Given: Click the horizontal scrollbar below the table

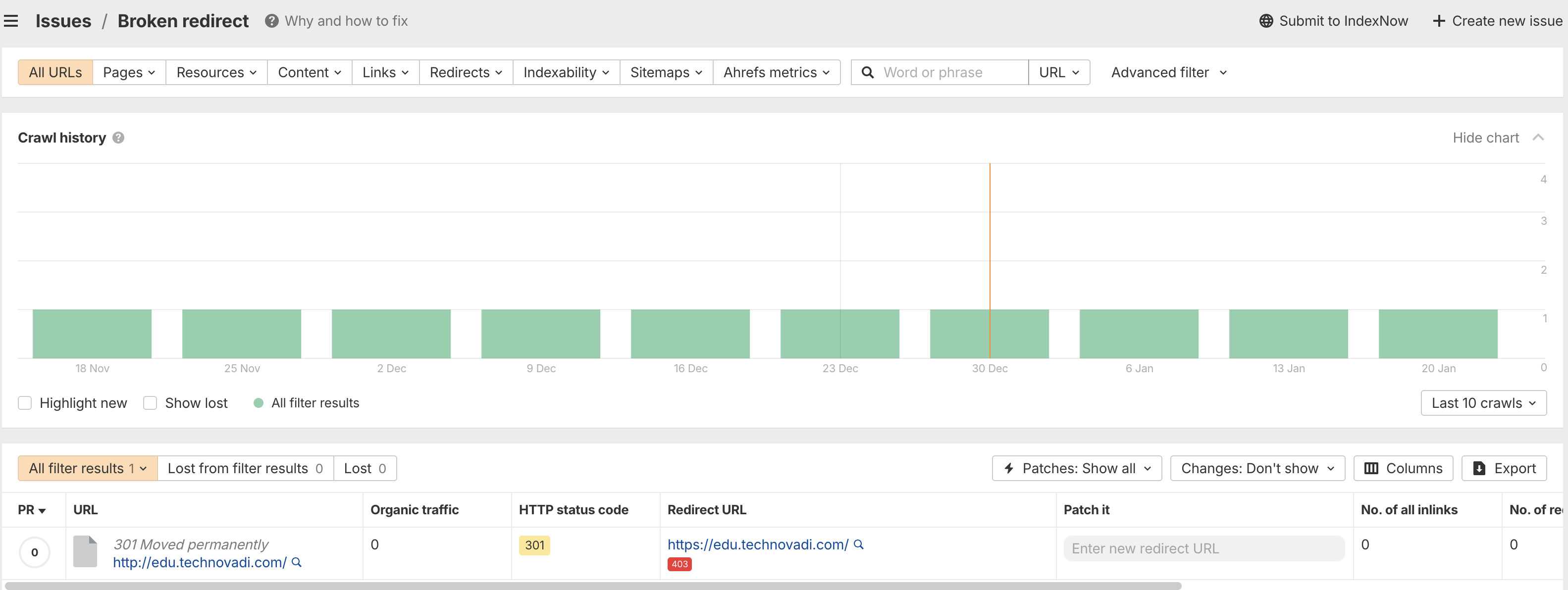Looking at the screenshot, I should pos(593,586).
